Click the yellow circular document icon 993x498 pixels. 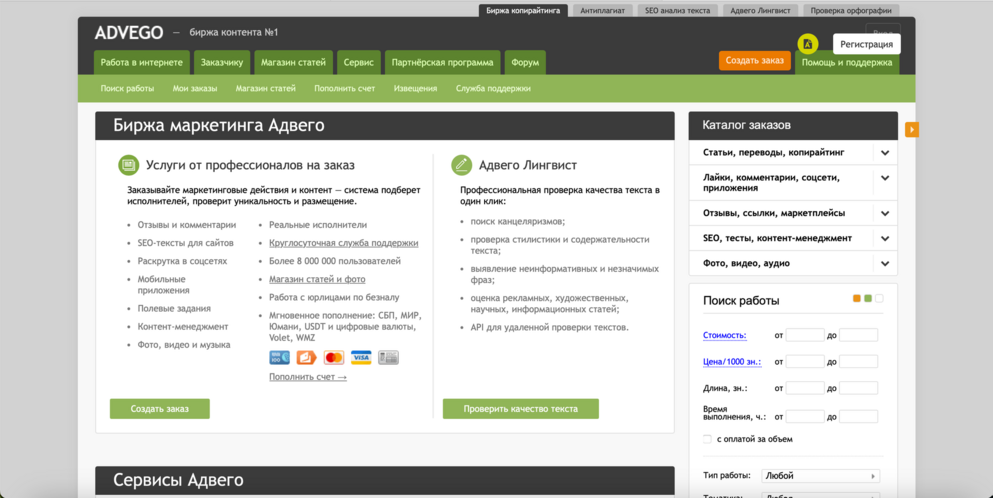tap(807, 44)
